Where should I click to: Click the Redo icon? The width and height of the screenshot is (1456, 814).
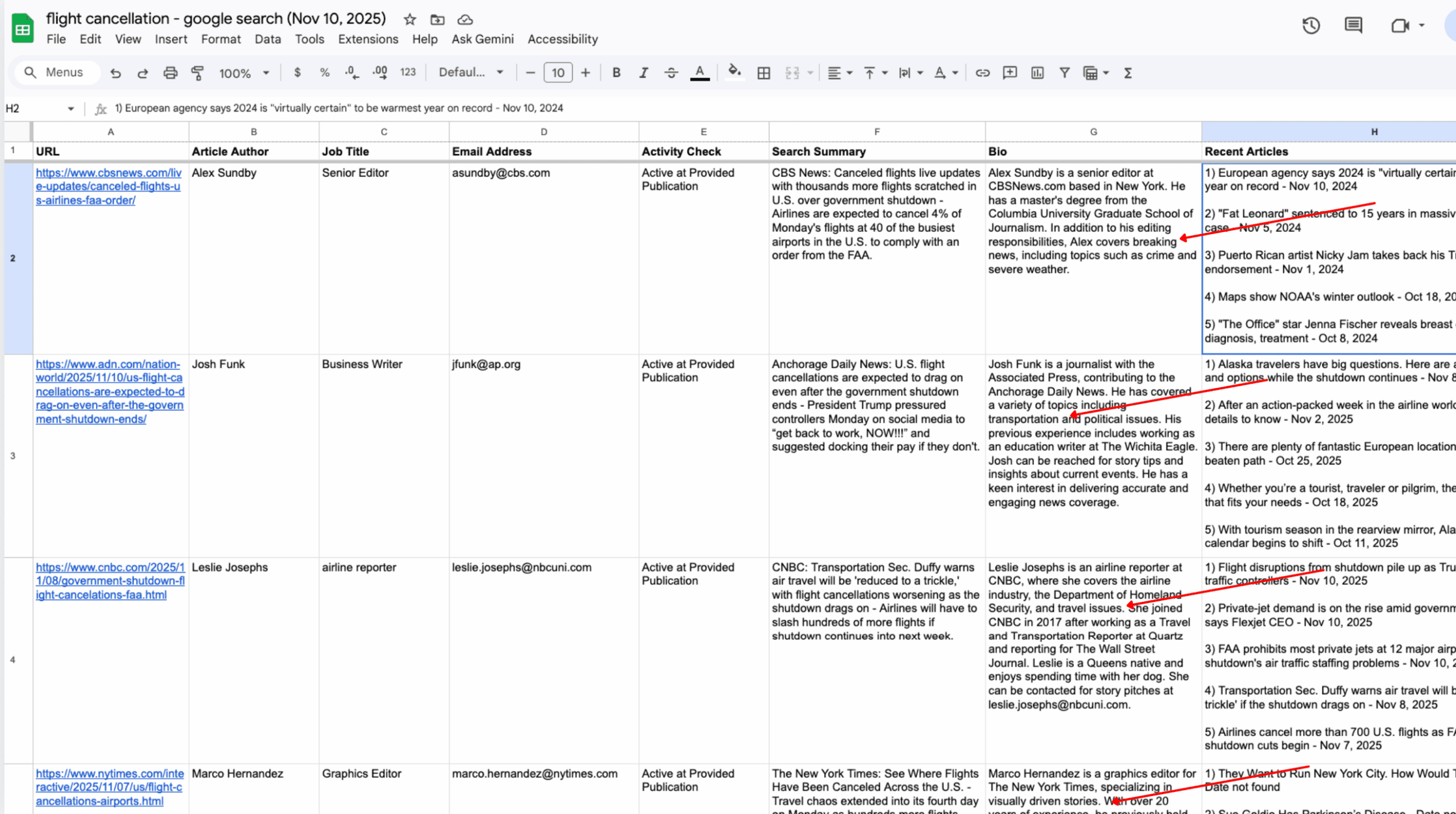coord(143,73)
